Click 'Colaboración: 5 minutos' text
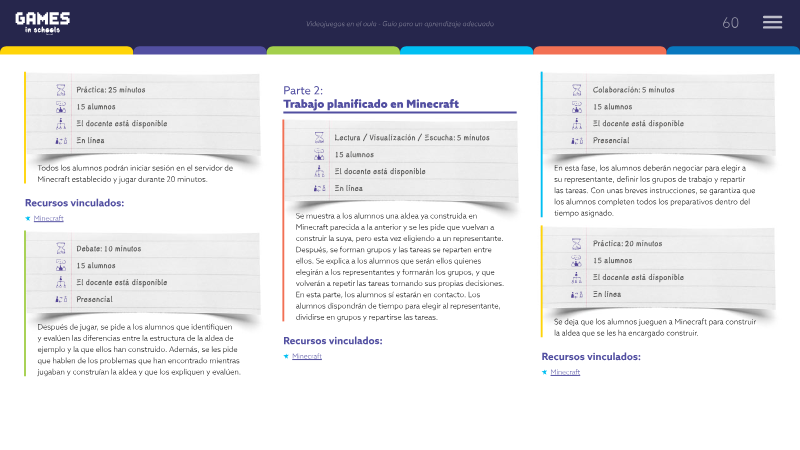The image size is (800, 450). [x=633, y=90]
